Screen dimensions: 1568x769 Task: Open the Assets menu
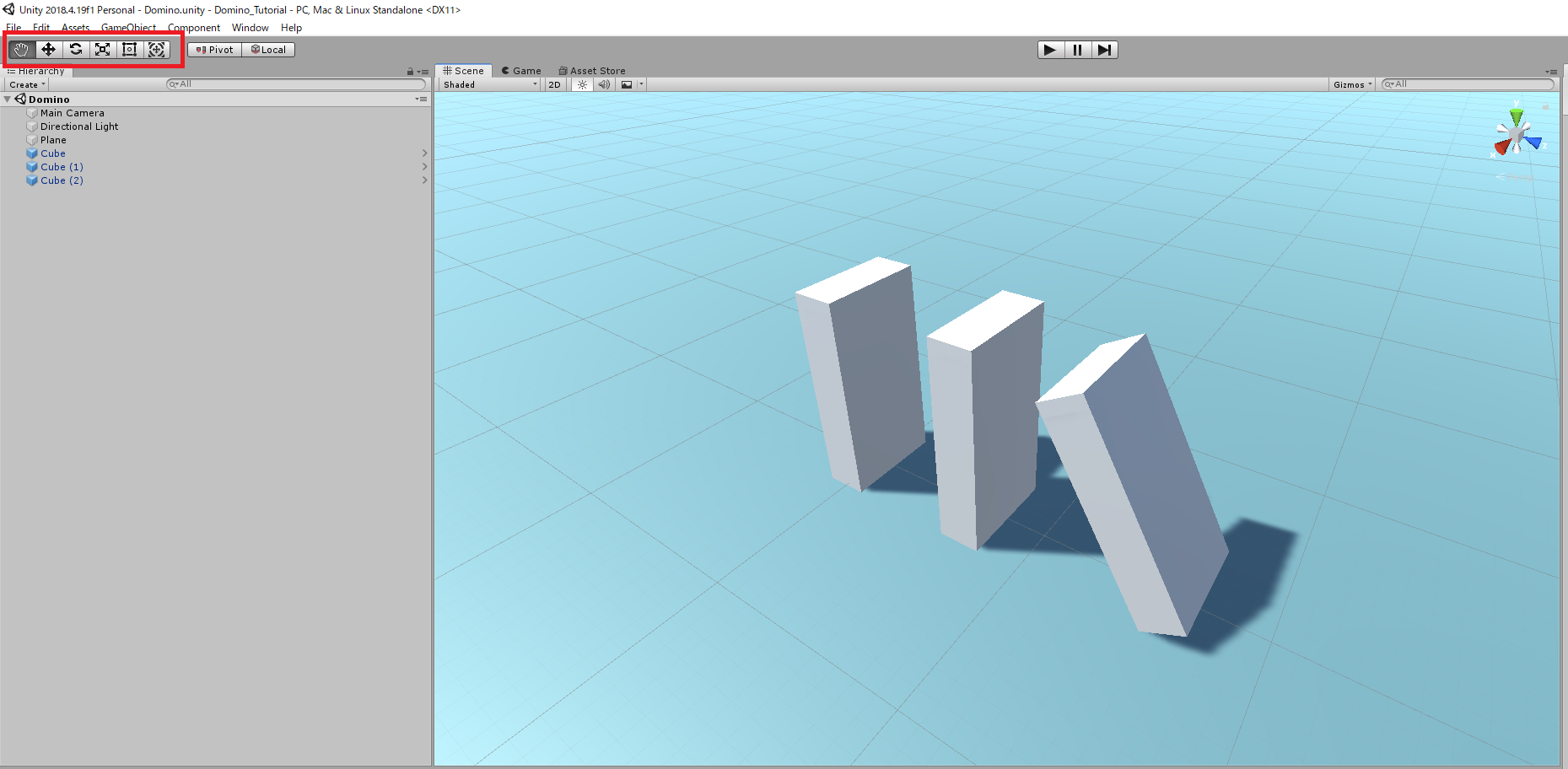point(75,28)
